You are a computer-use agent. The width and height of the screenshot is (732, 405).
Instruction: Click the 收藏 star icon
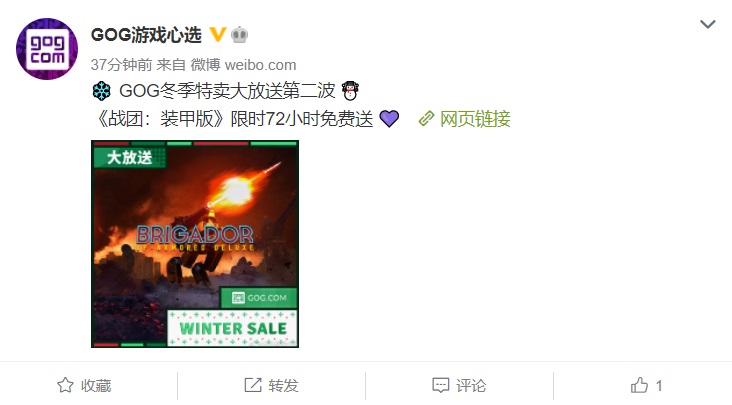pos(65,385)
